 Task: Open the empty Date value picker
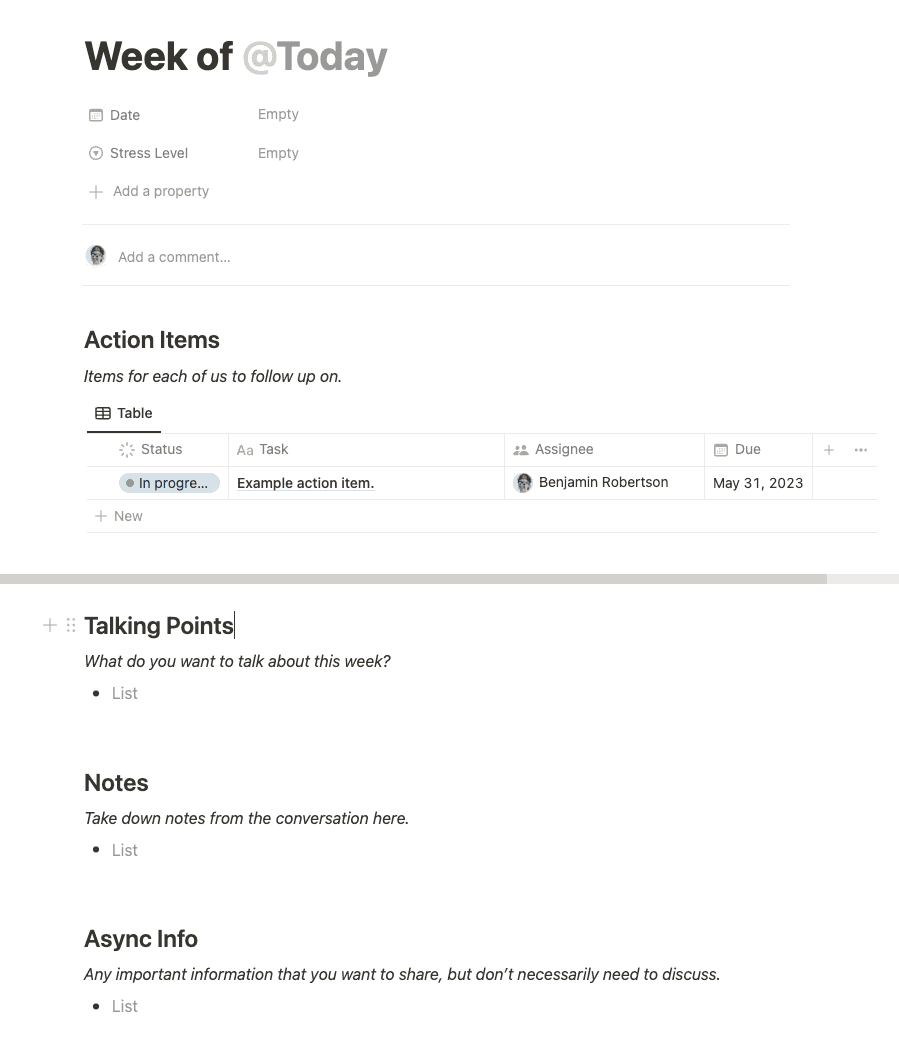point(278,114)
